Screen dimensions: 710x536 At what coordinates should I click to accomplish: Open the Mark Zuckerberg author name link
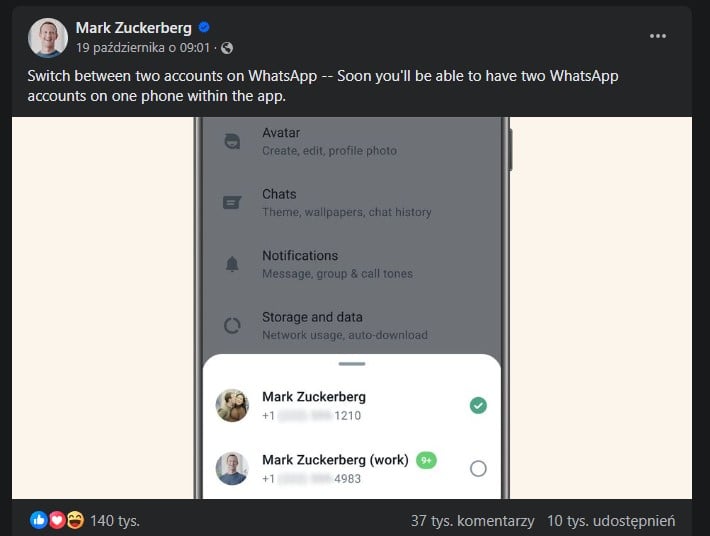133,28
